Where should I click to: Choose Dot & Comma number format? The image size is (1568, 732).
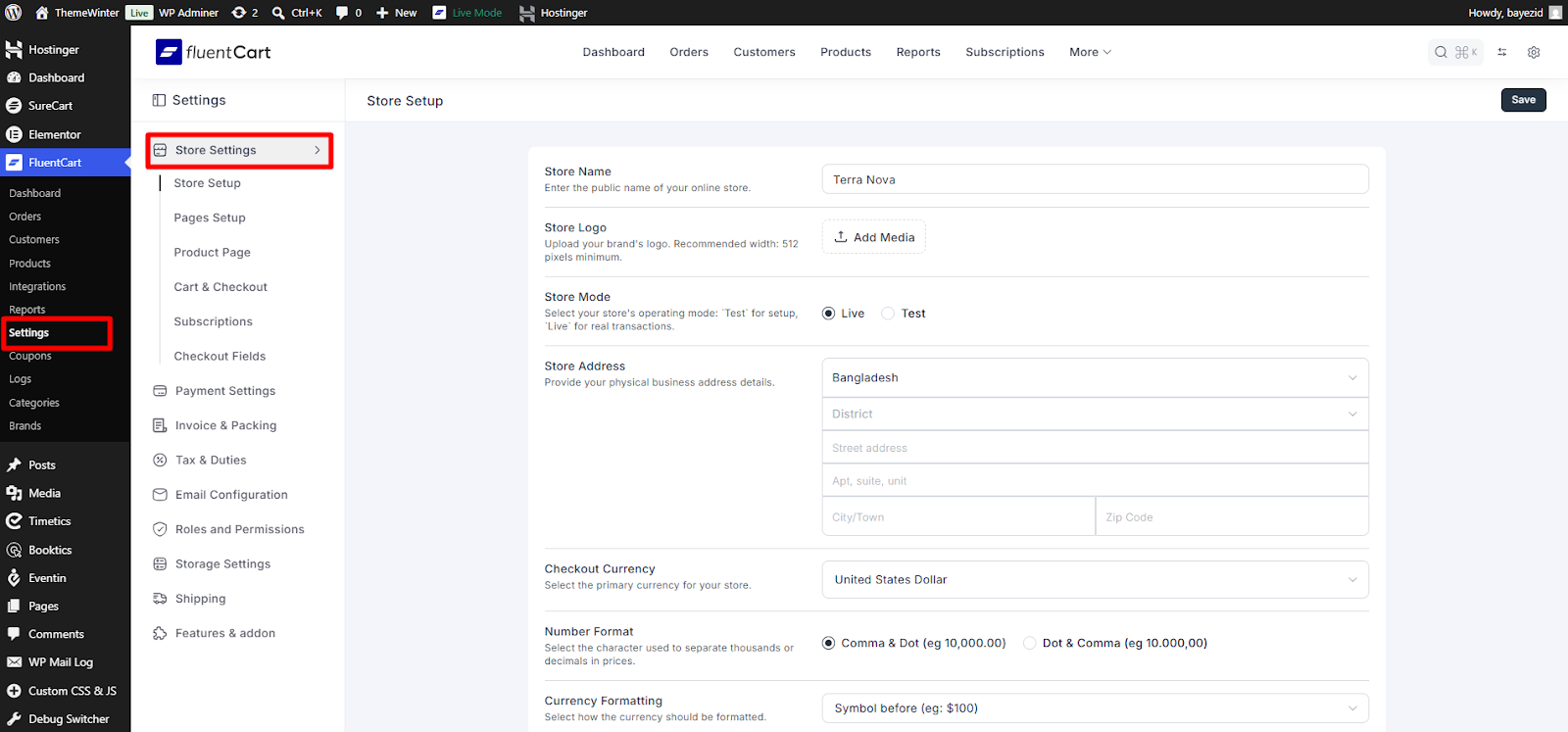click(1030, 644)
